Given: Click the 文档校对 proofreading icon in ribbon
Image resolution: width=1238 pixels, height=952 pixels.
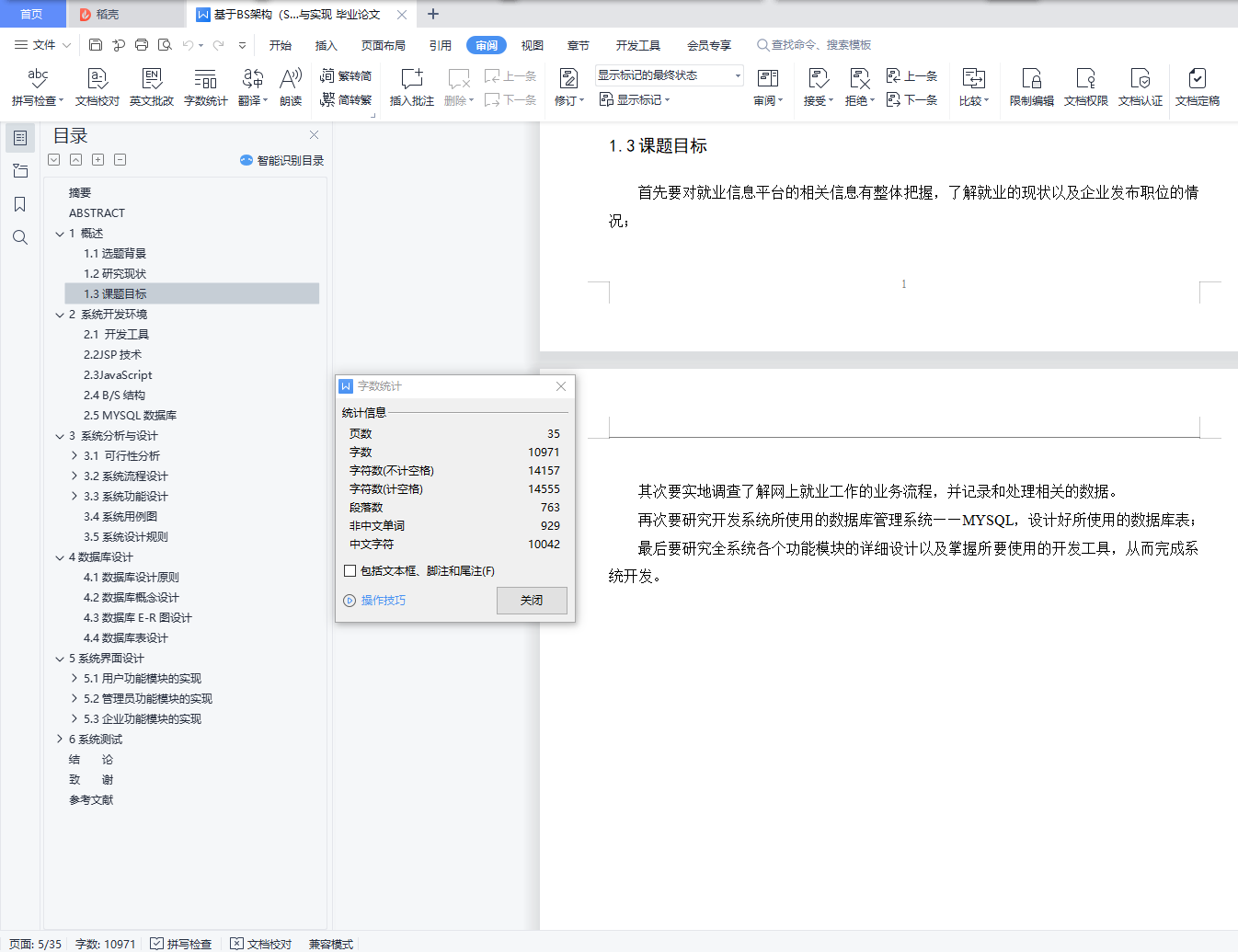Looking at the screenshot, I should pyautogui.click(x=97, y=86).
